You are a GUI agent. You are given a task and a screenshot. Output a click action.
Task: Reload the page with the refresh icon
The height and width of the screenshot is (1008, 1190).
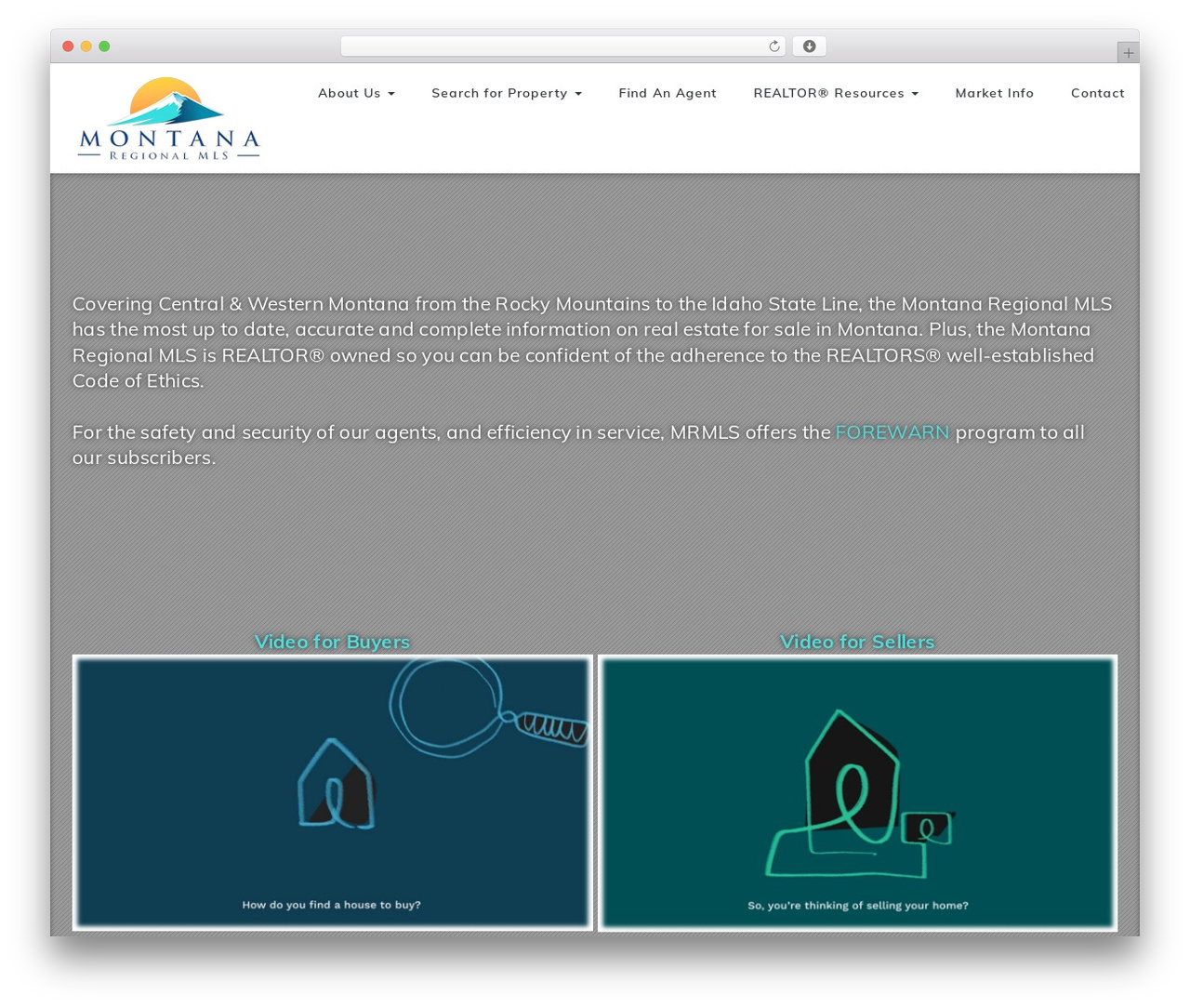[x=773, y=46]
